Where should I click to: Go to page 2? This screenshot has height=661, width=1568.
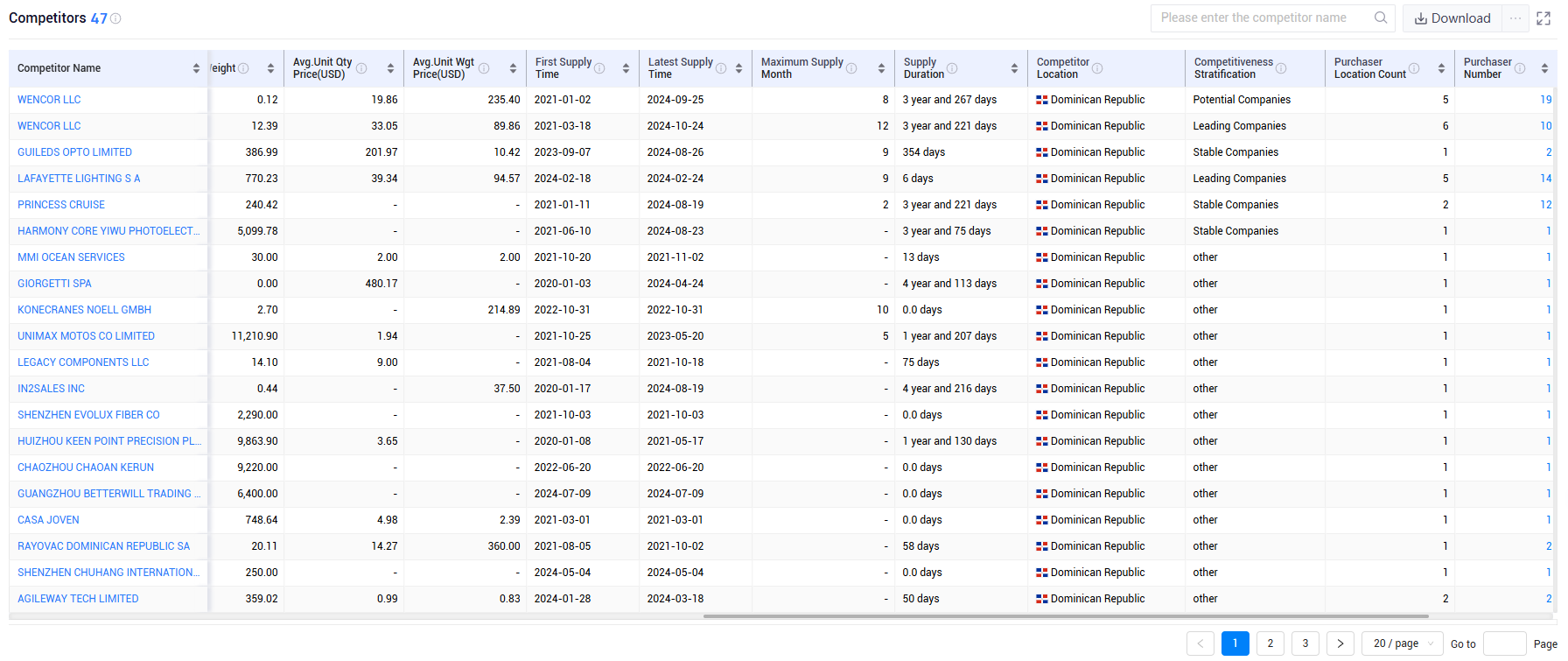pos(1270,643)
